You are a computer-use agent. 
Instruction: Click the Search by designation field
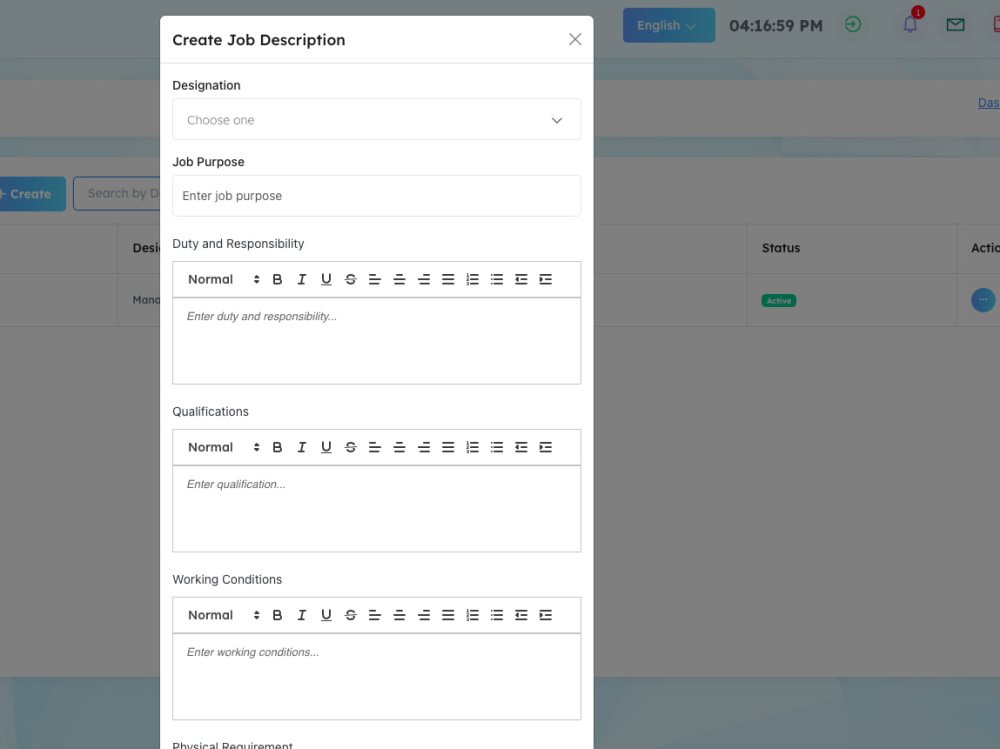[117, 193]
